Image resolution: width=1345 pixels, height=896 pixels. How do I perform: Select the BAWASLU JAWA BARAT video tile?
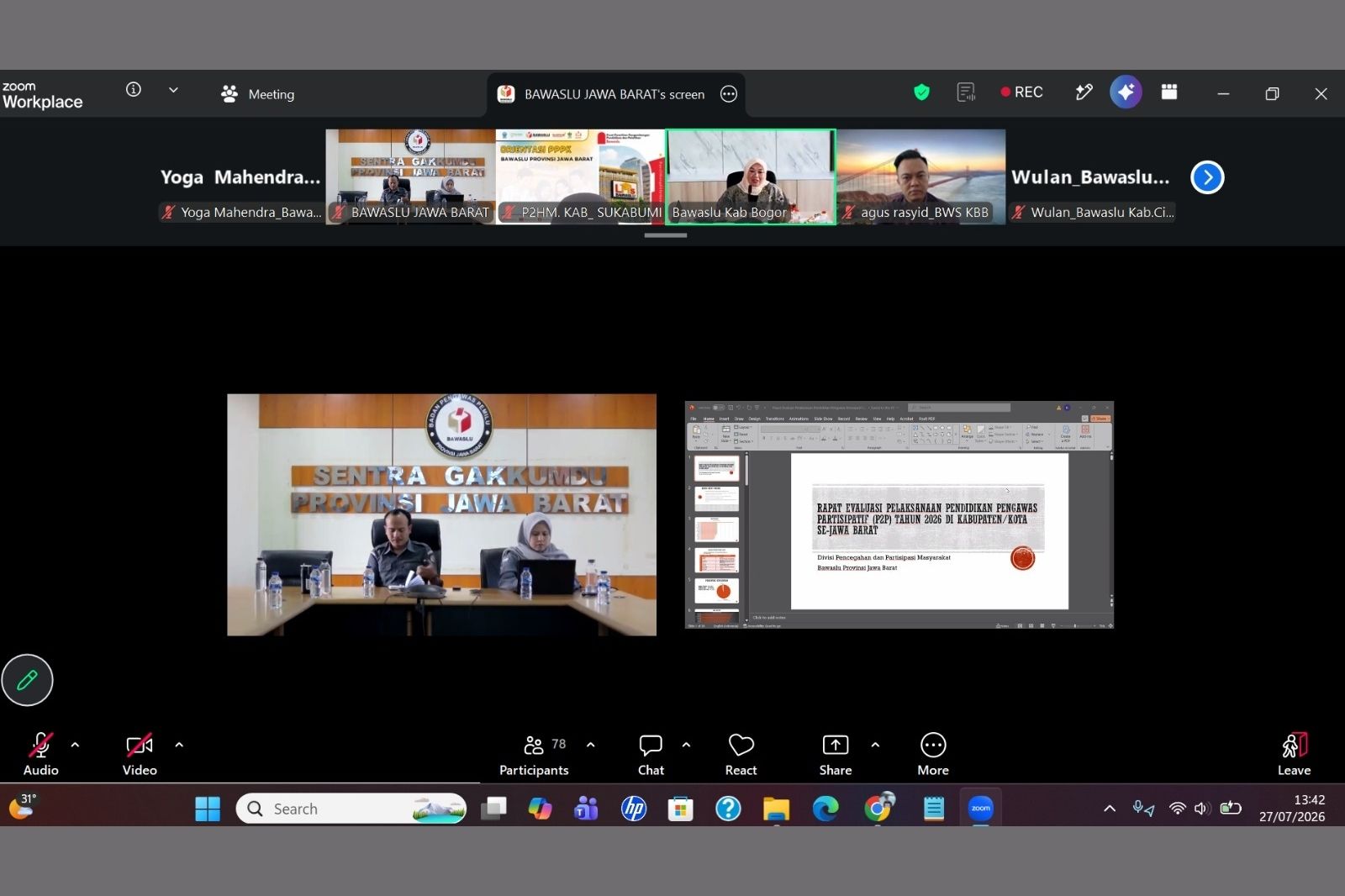click(410, 177)
